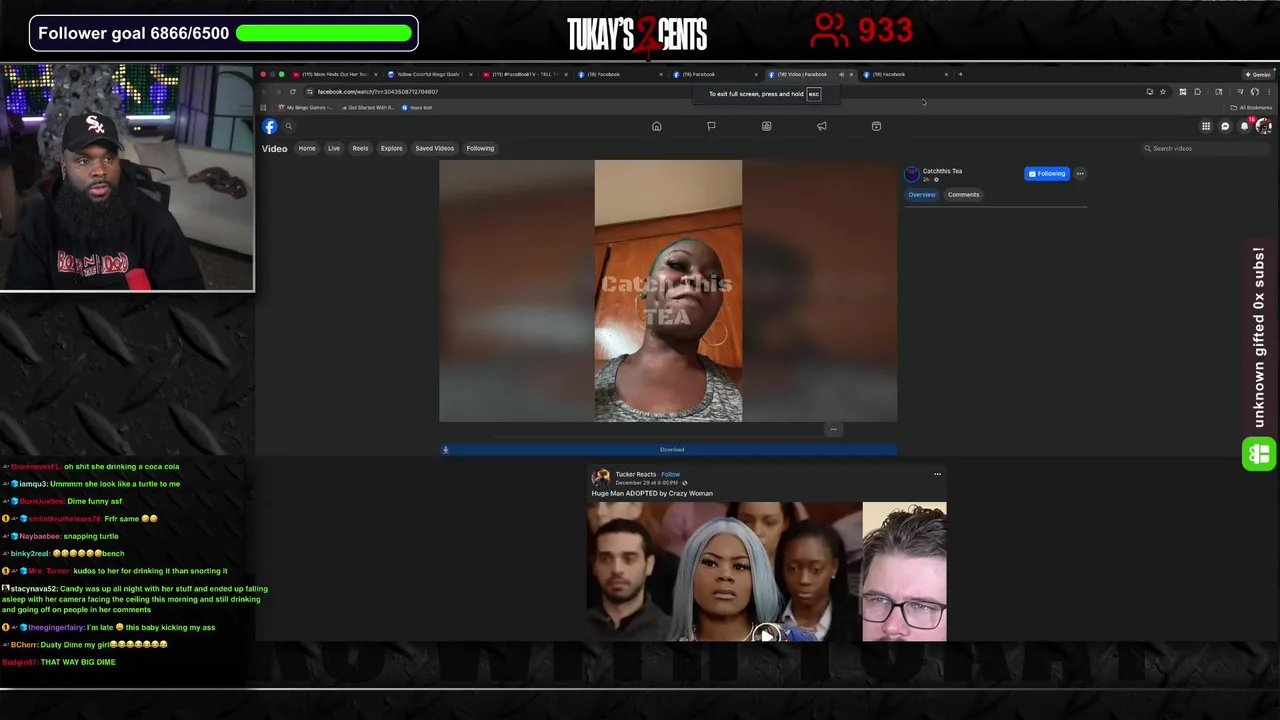Switch to Mom Finds Out Her browser tab
The height and width of the screenshot is (720, 1280).
click(x=335, y=74)
